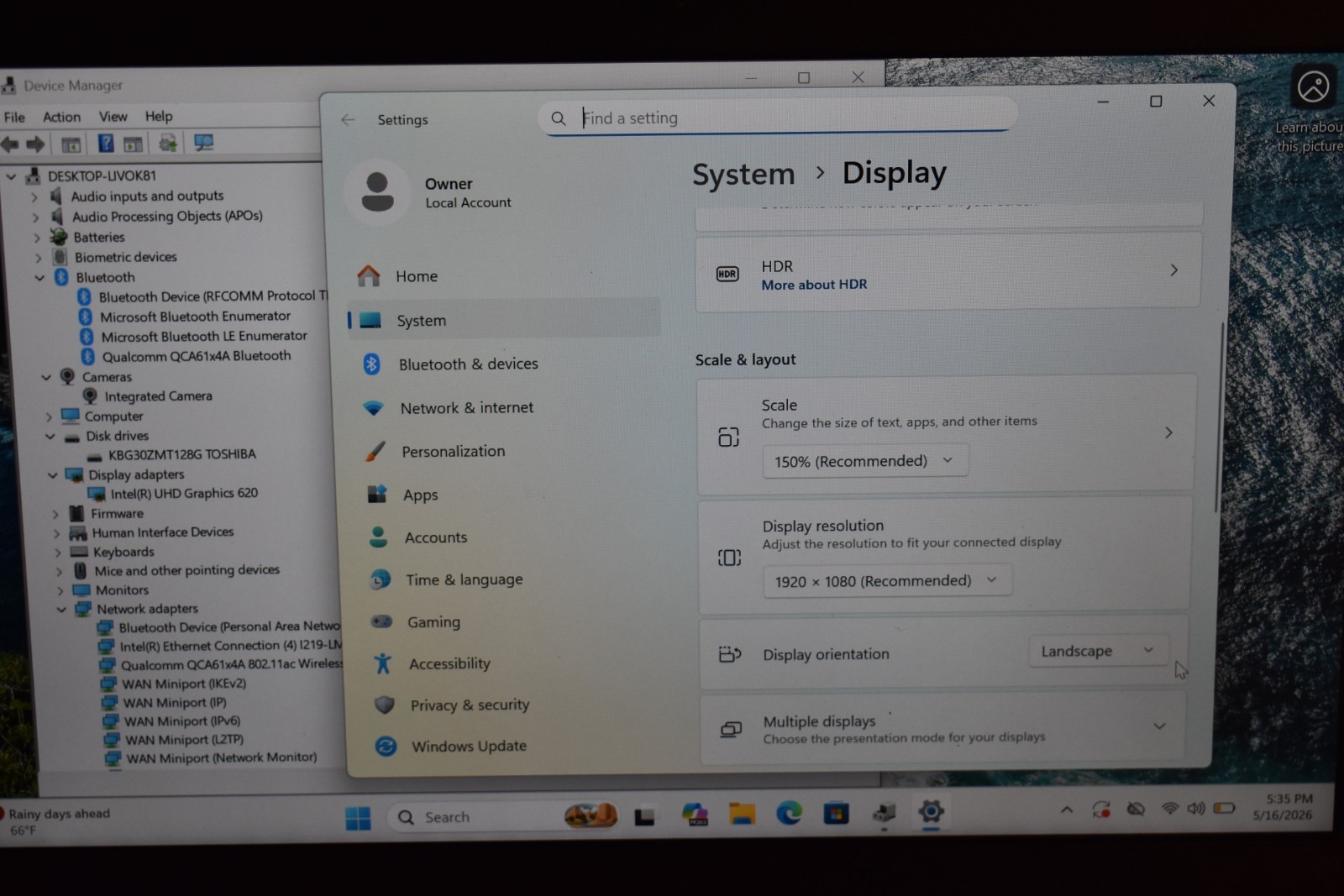1344x896 pixels.
Task: Click the Task View icon on taskbar
Action: 644,816
